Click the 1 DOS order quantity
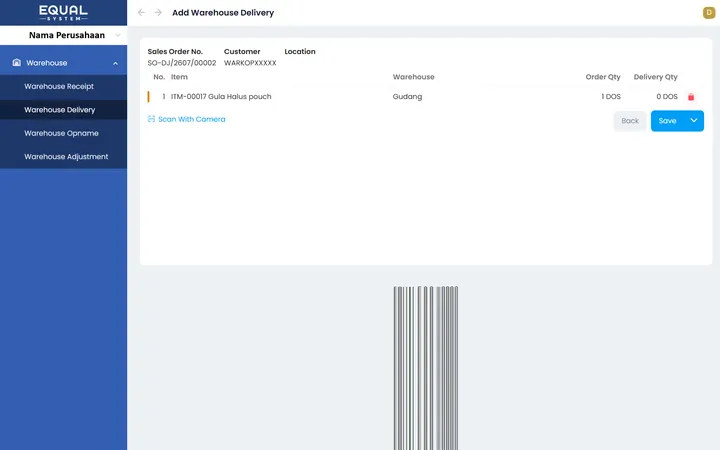Viewport: 720px width, 450px height. click(x=611, y=96)
